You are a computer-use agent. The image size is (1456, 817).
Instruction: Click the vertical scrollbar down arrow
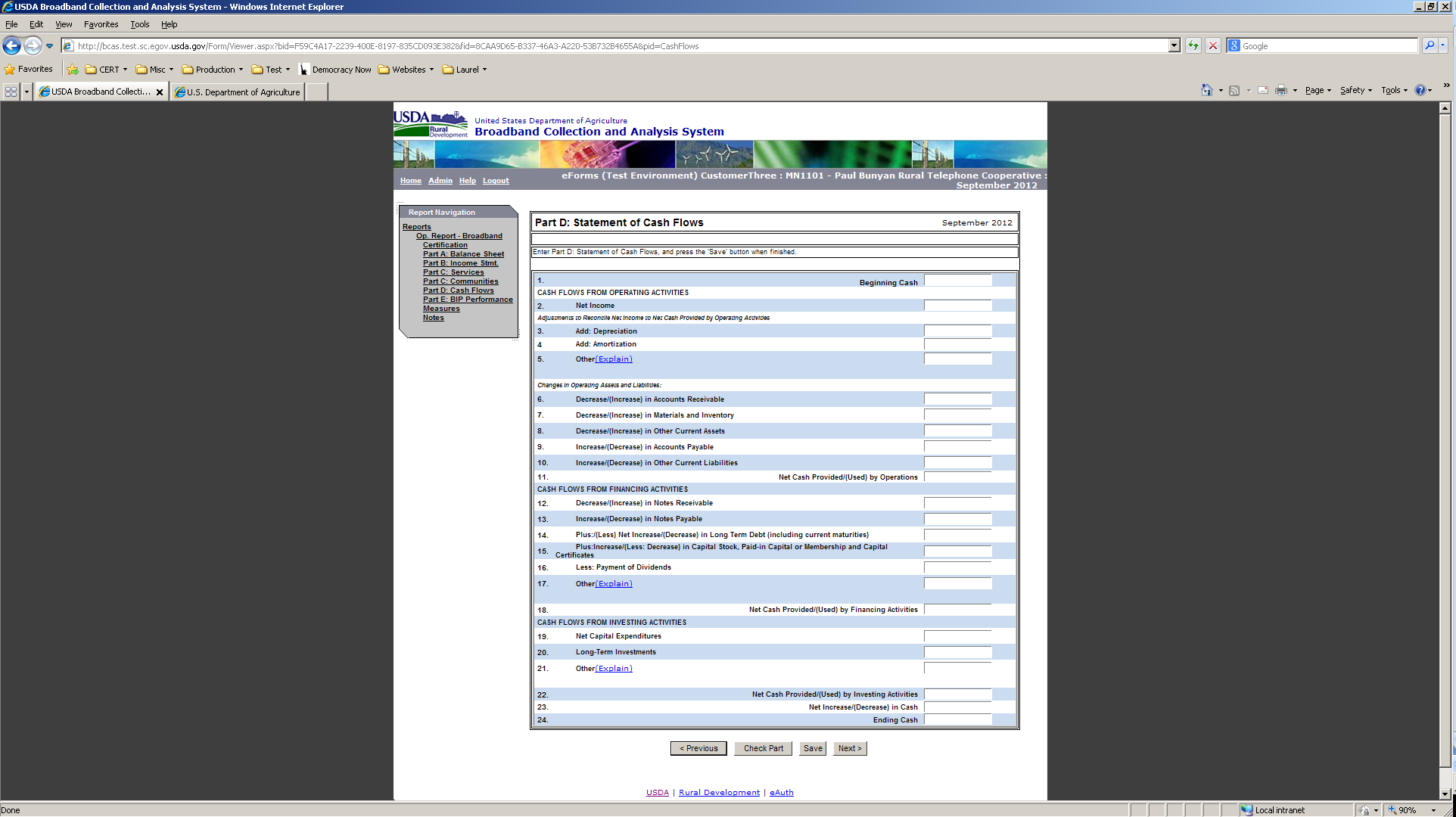(1445, 794)
